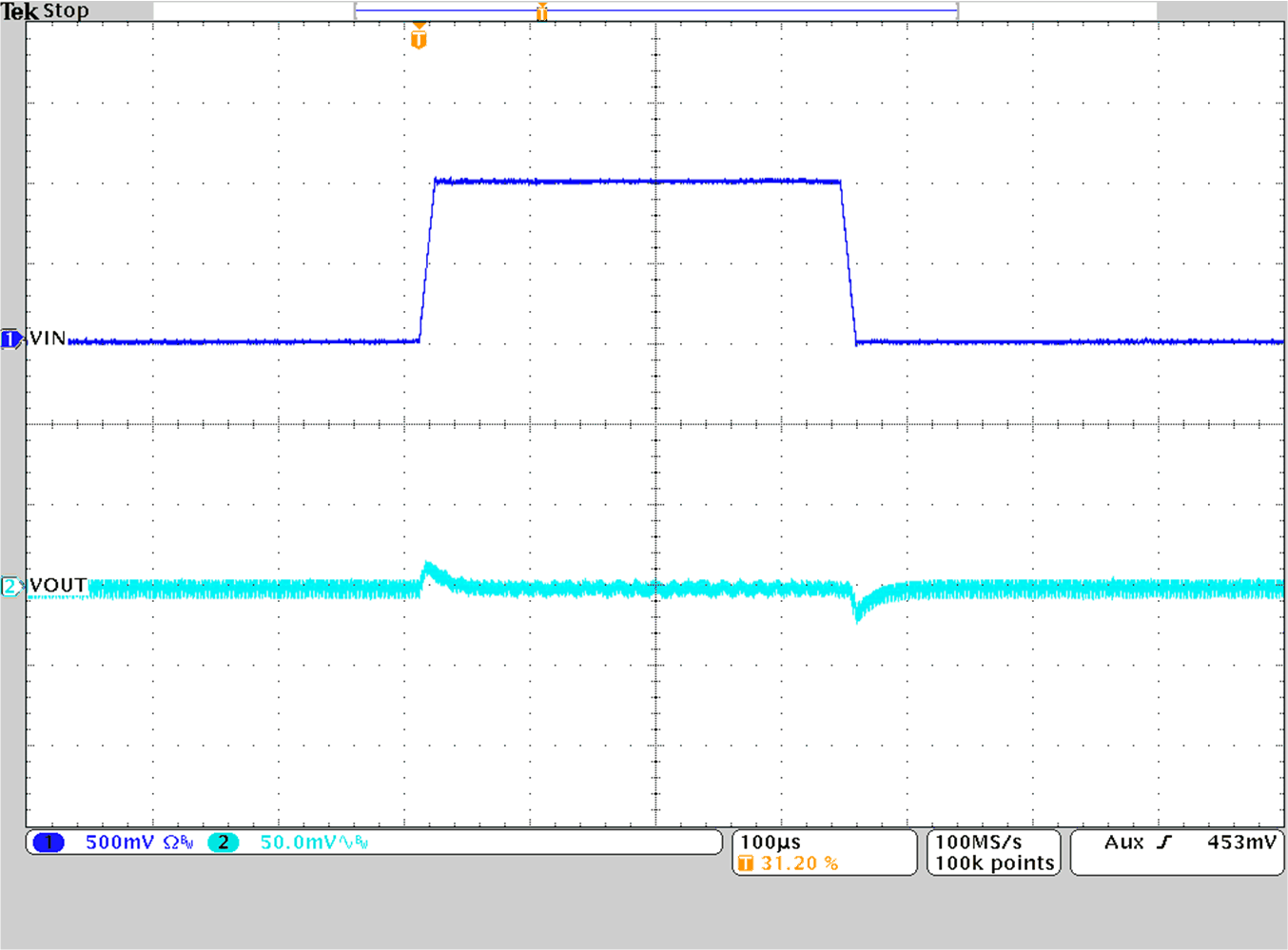Click the Channel 1 badge on the measurement bar
1288x950 pixels.
[x=48, y=842]
